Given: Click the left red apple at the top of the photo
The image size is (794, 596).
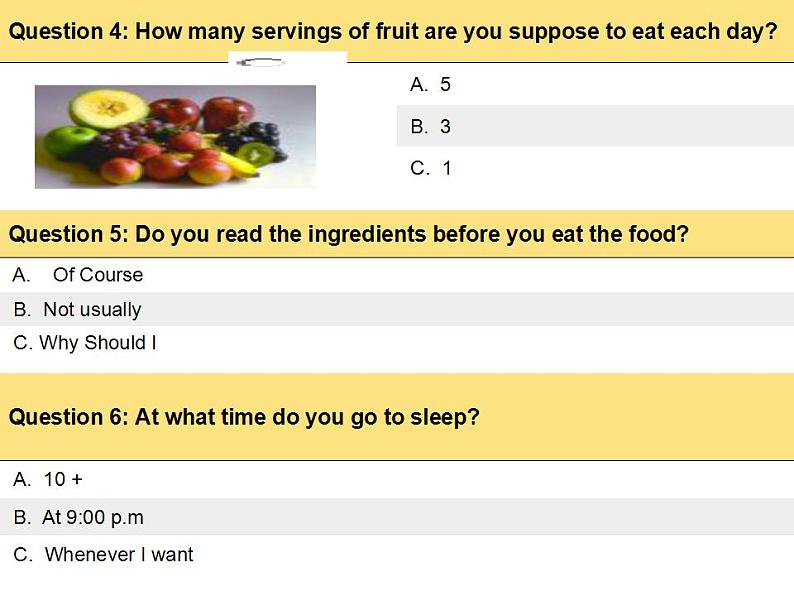Looking at the screenshot, I should point(176,110).
